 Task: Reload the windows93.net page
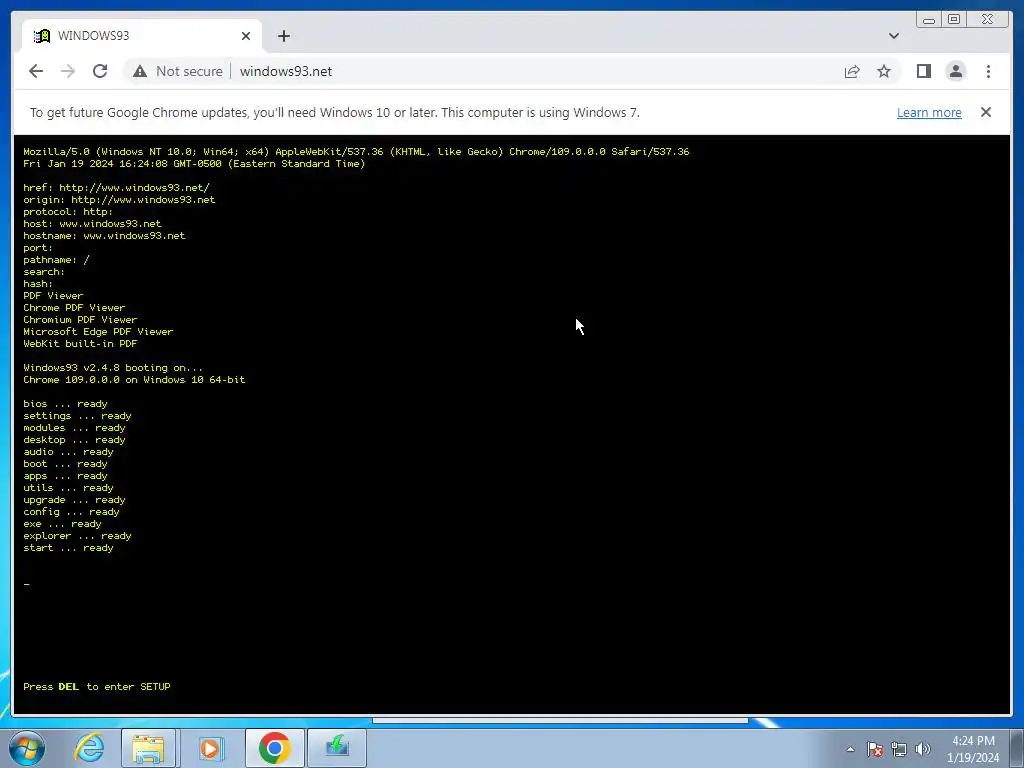(100, 71)
